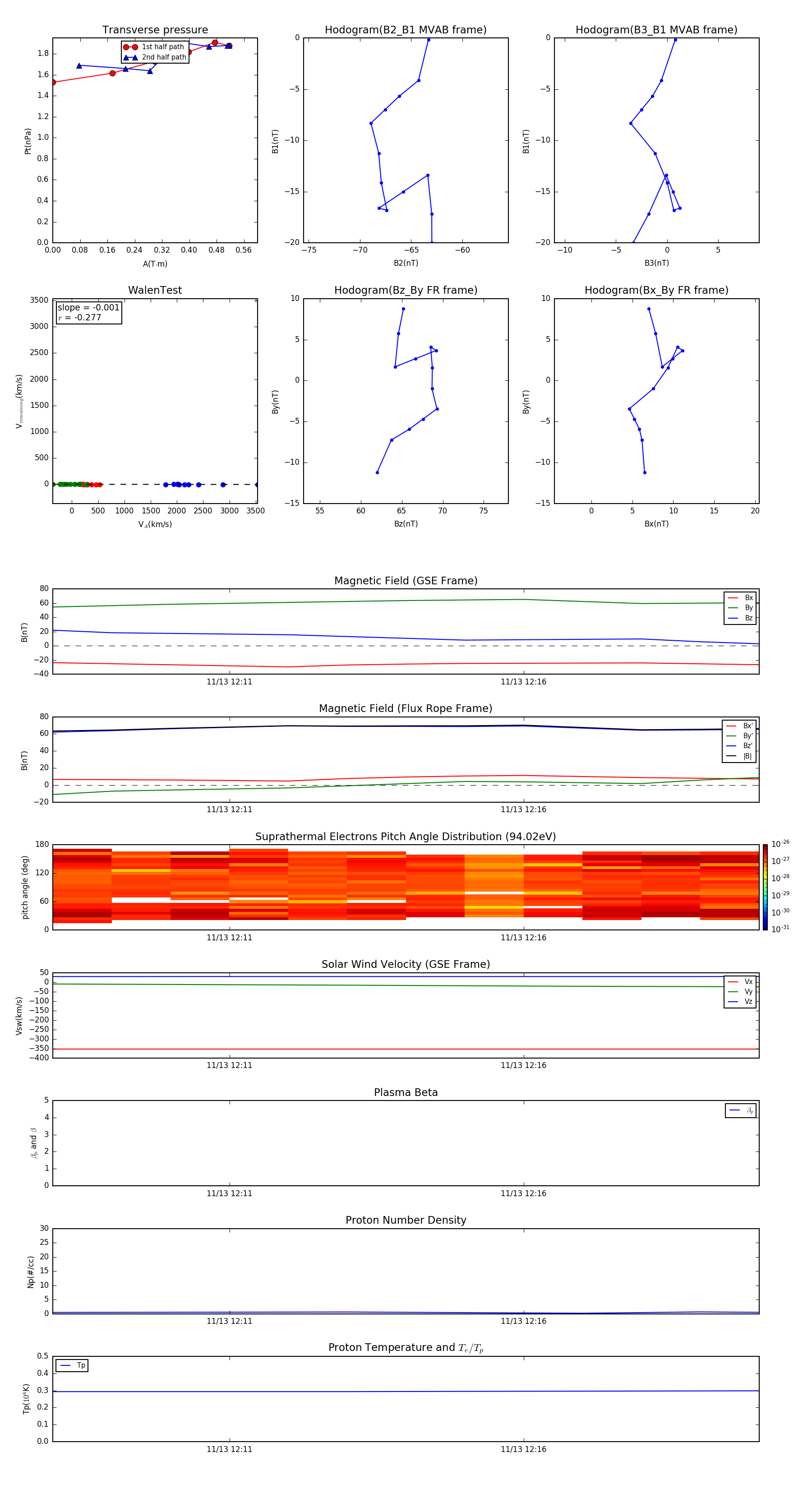812x1489 pixels.
Task: Click the 'slope = -0.001' annotation
Action: 88,308
